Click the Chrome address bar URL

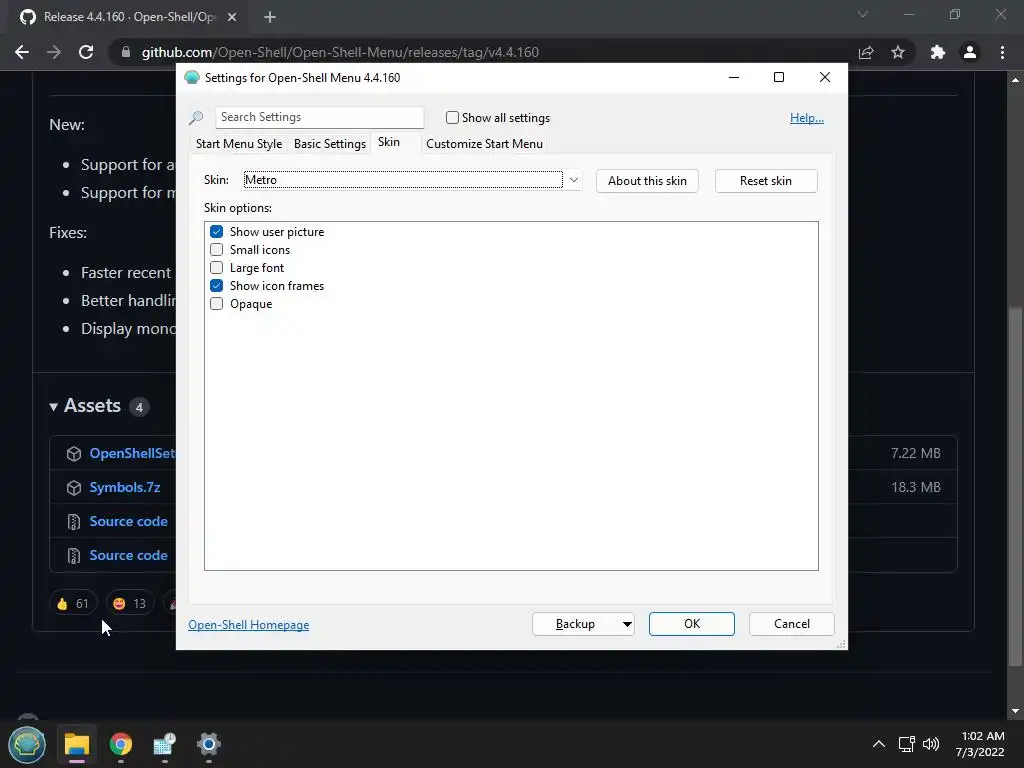click(x=340, y=52)
